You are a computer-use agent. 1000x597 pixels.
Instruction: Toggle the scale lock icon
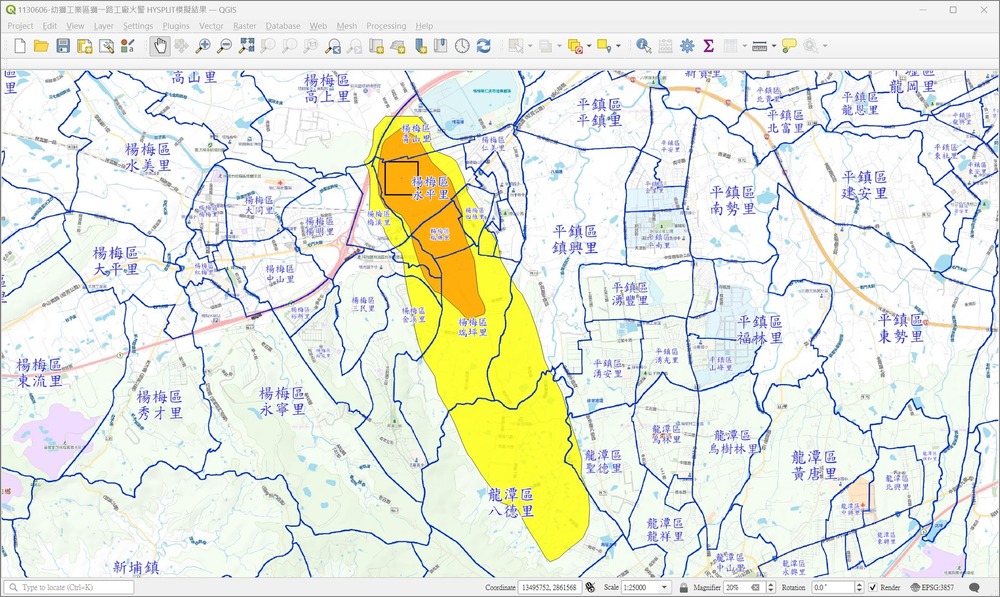pos(683,587)
